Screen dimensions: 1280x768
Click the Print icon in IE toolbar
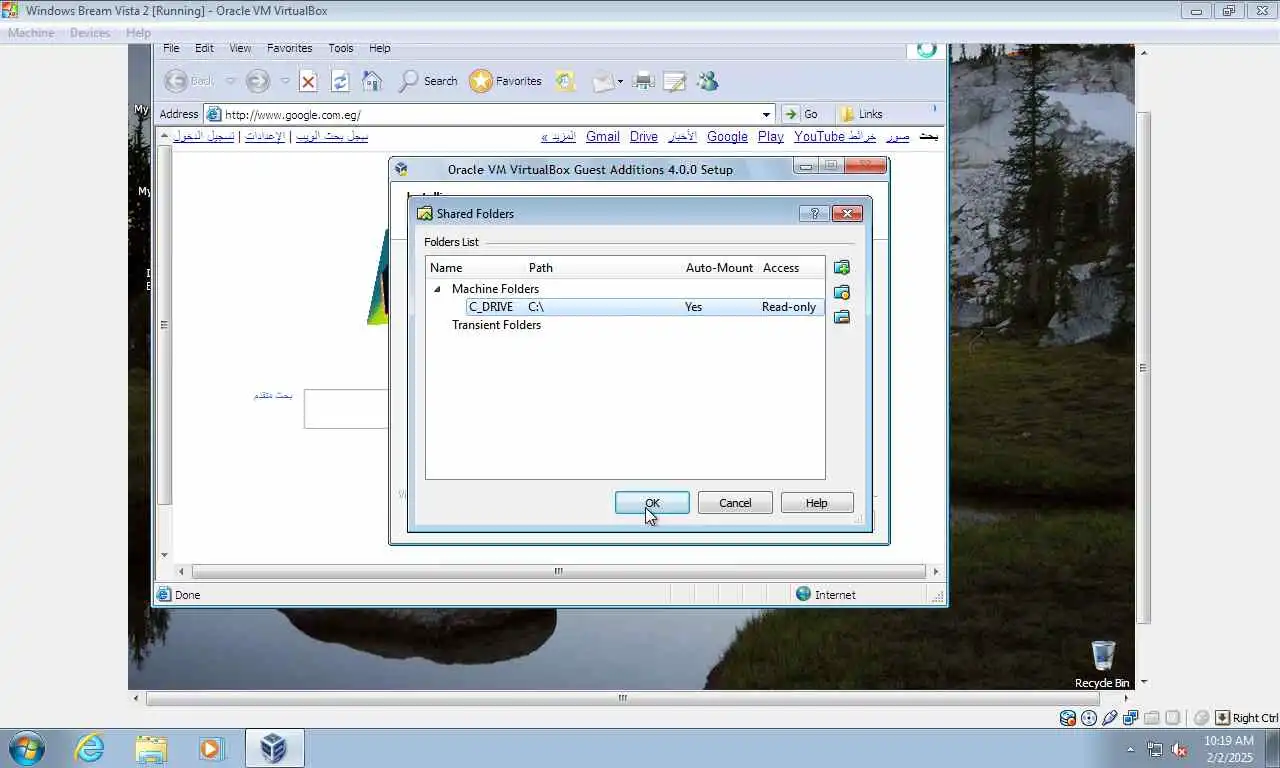pos(644,81)
